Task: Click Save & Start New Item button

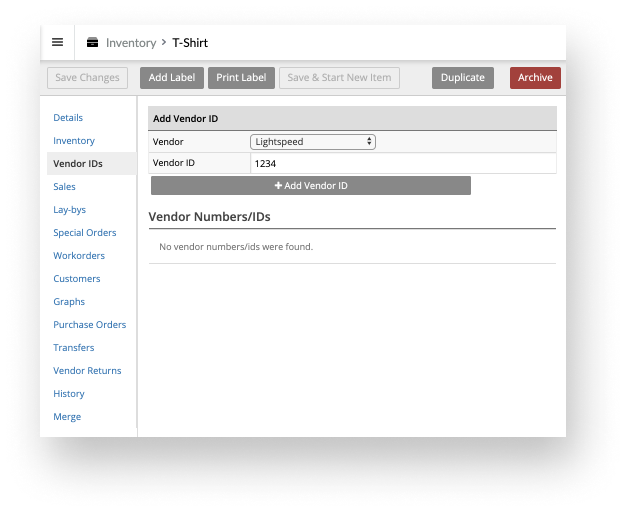Action: click(339, 77)
